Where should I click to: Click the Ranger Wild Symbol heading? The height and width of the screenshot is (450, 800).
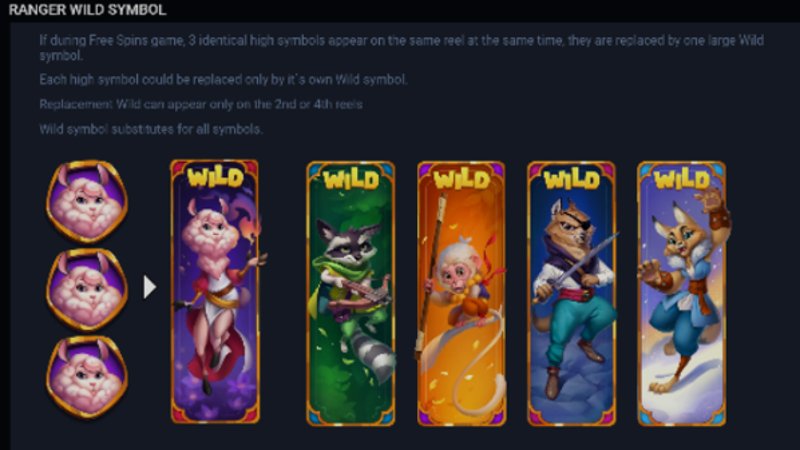87,10
